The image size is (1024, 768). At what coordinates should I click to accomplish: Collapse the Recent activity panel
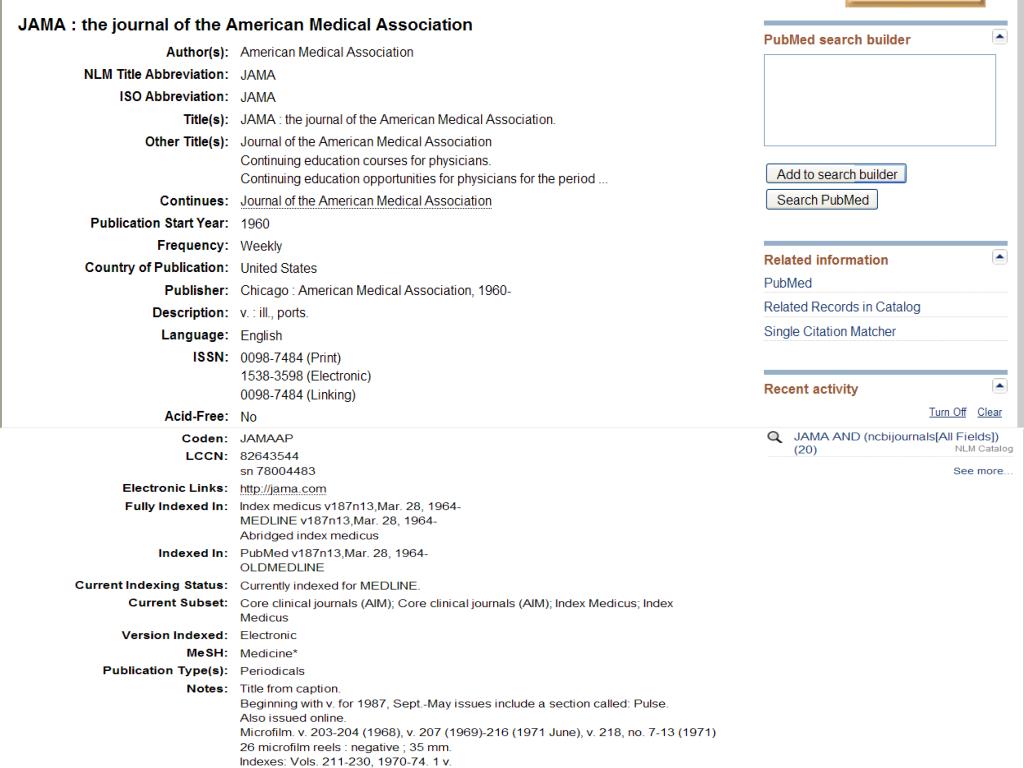[x=999, y=386]
